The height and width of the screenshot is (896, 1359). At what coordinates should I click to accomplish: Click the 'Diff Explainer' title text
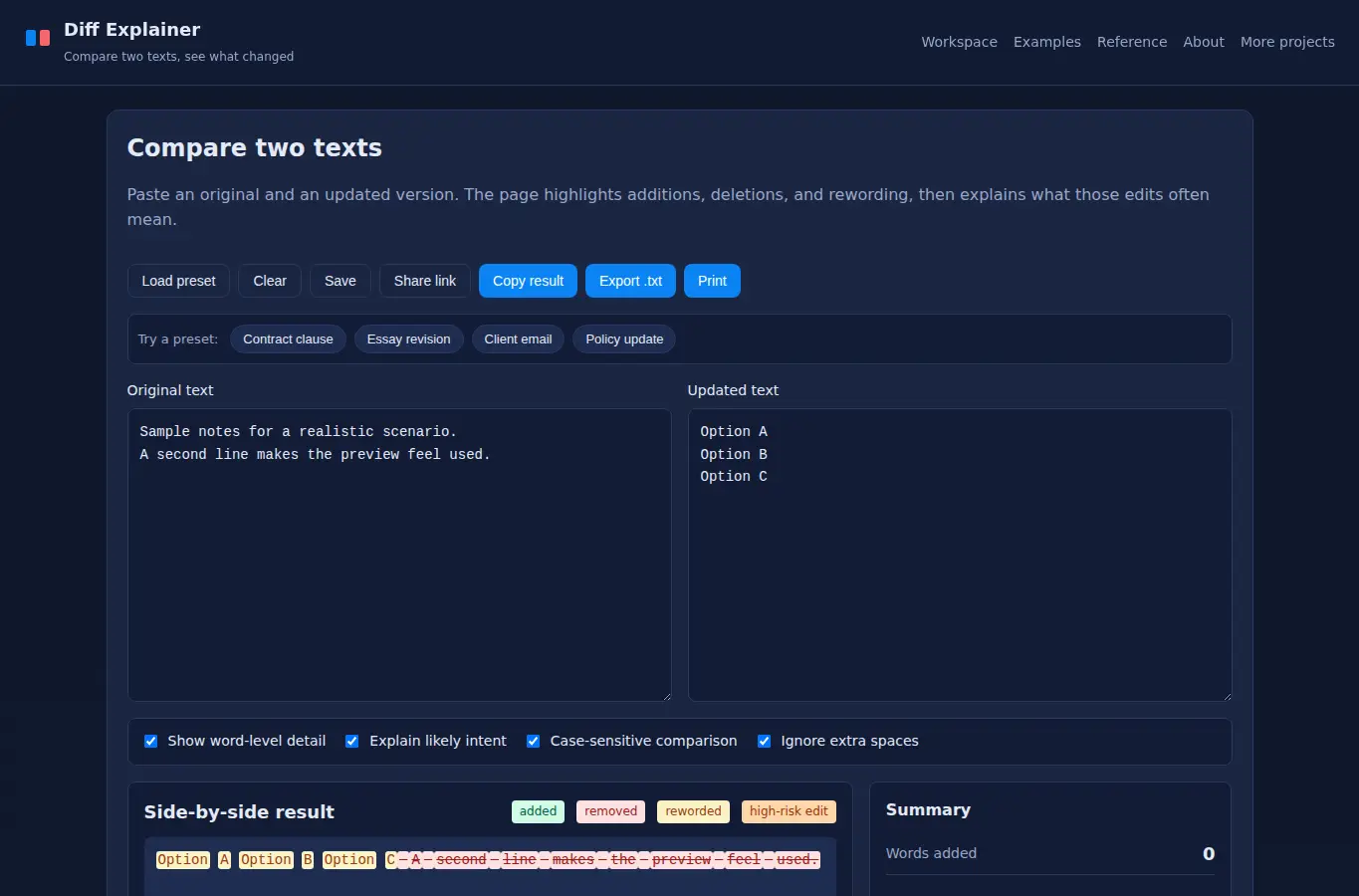(131, 30)
